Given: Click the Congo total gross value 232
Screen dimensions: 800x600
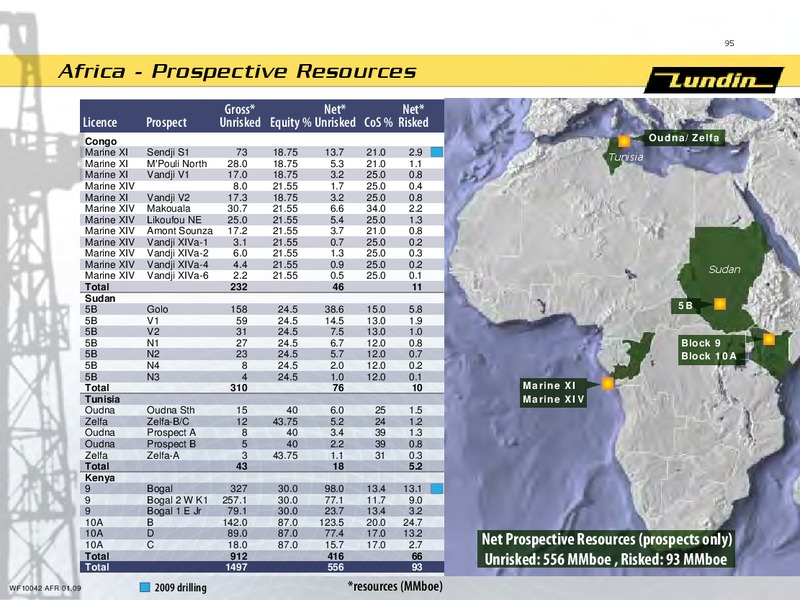Looking at the screenshot, I should click(239, 287).
